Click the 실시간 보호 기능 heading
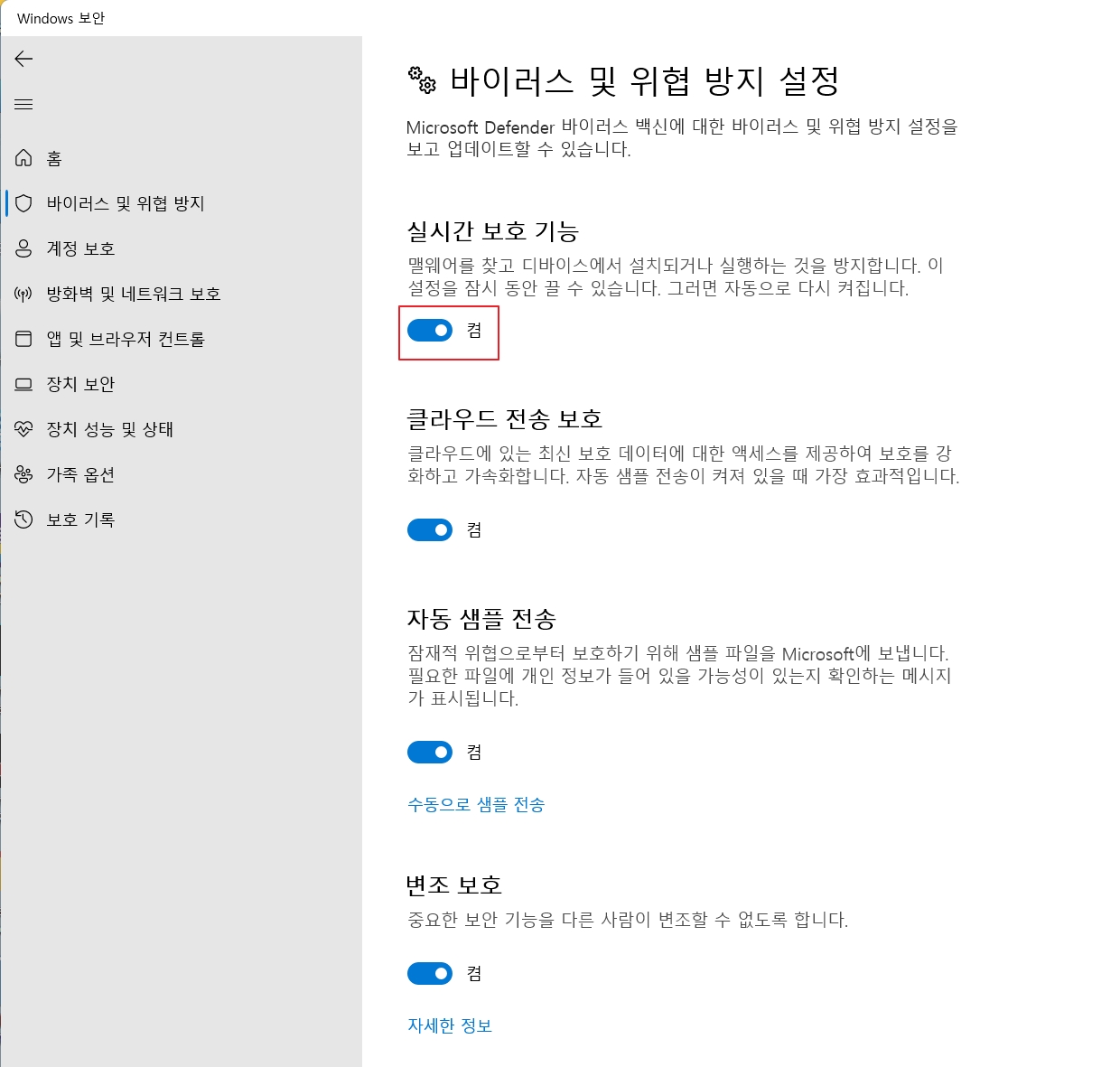This screenshot has width=1120, height=1067. [493, 231]
